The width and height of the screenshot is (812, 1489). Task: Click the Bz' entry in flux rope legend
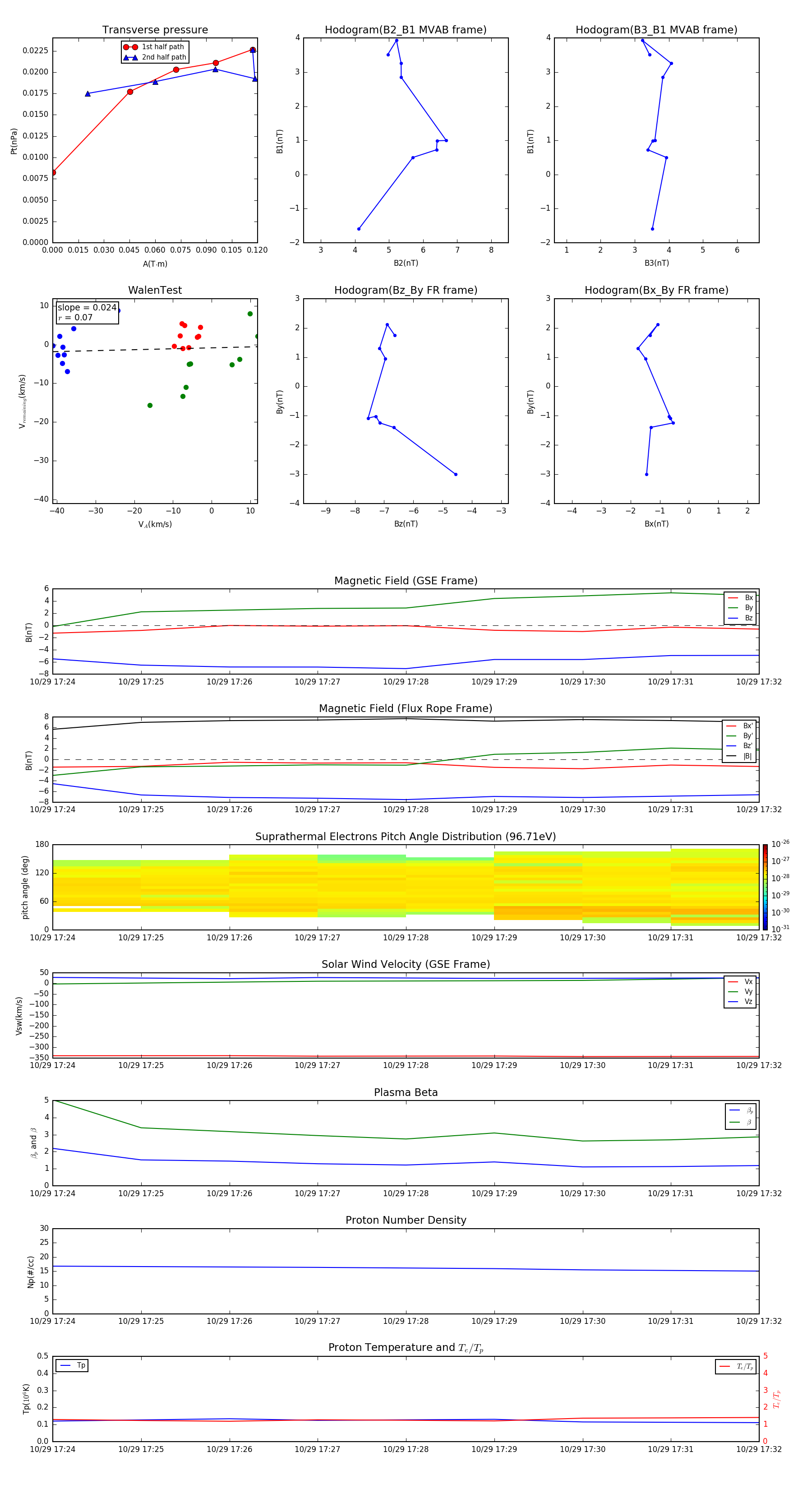click(x=739, y=746)
